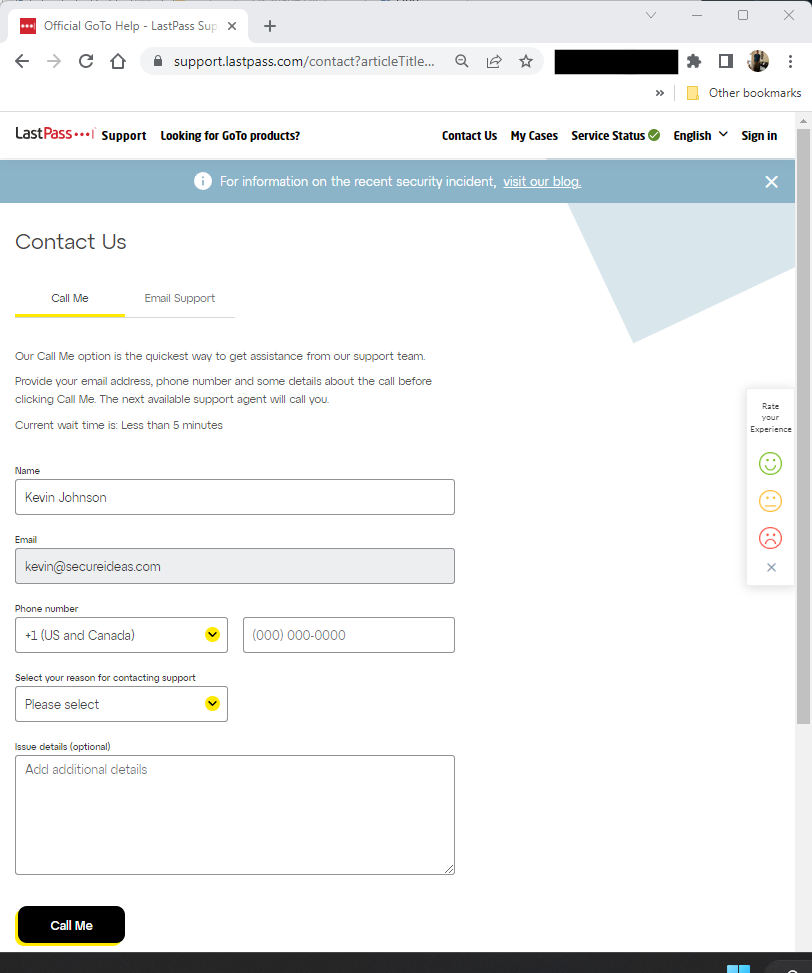Viewport: 812px width, 973px height.
Task: Close the Official GoTo Help tab
Action: tap(232, 26)
